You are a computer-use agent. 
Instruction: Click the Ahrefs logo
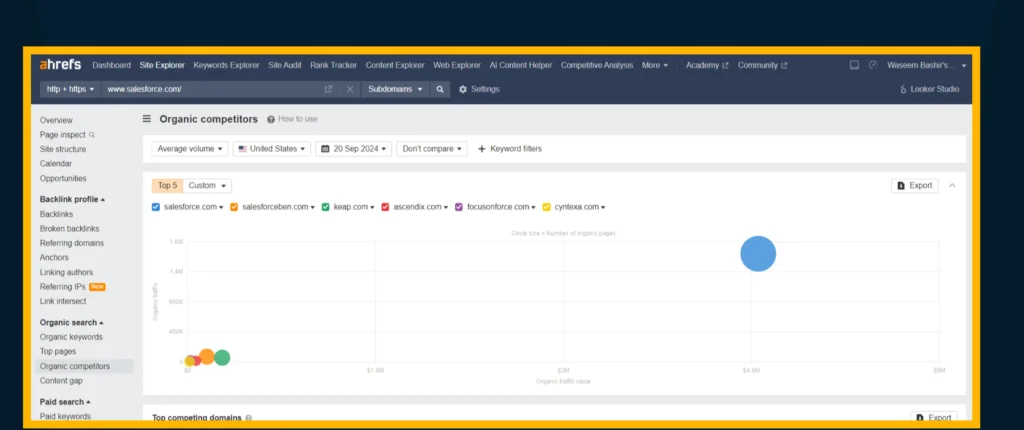(x=60, y=65)
